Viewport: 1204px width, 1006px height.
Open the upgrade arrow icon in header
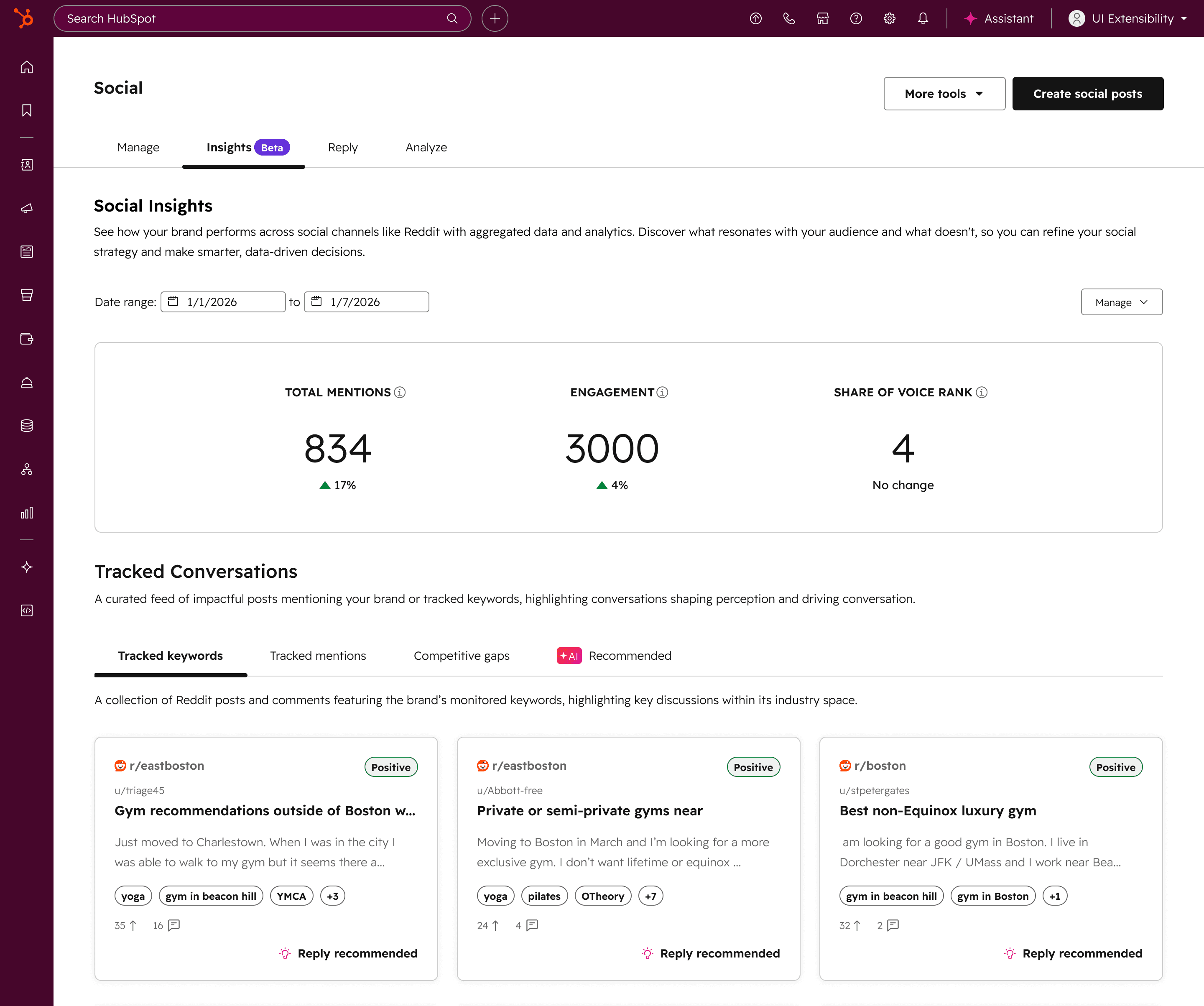pos(756,18)
